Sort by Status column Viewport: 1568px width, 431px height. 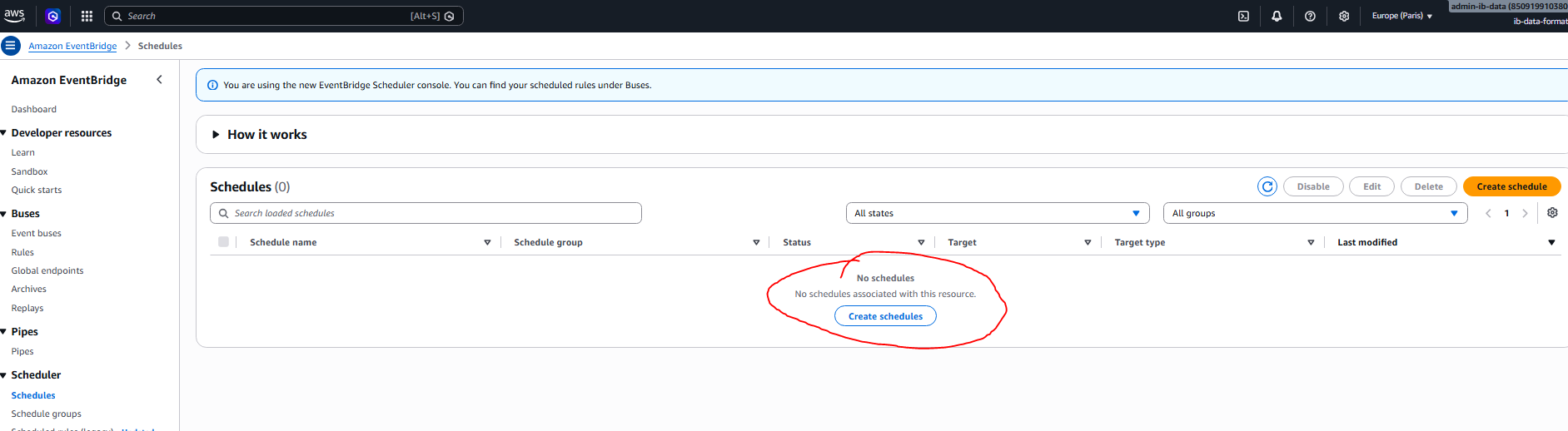pos(921,242)
